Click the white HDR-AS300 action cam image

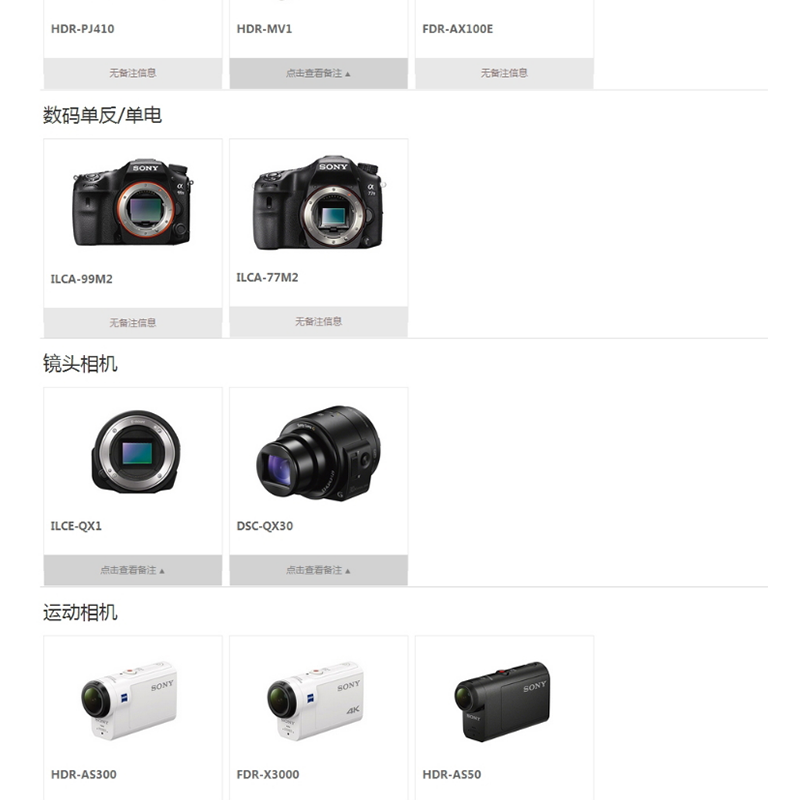[x=129, y=701]
